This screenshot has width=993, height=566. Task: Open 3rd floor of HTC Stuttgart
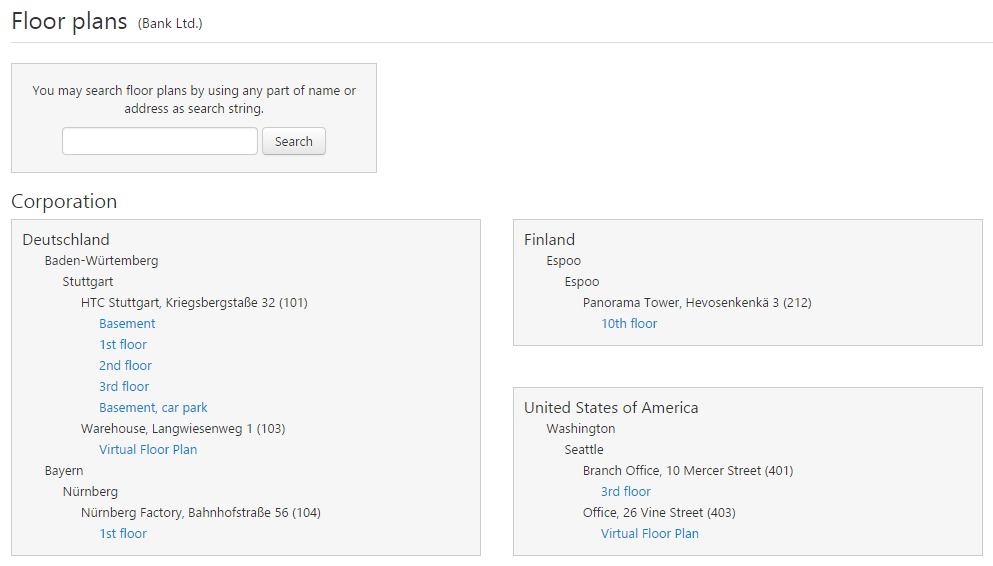124,386
